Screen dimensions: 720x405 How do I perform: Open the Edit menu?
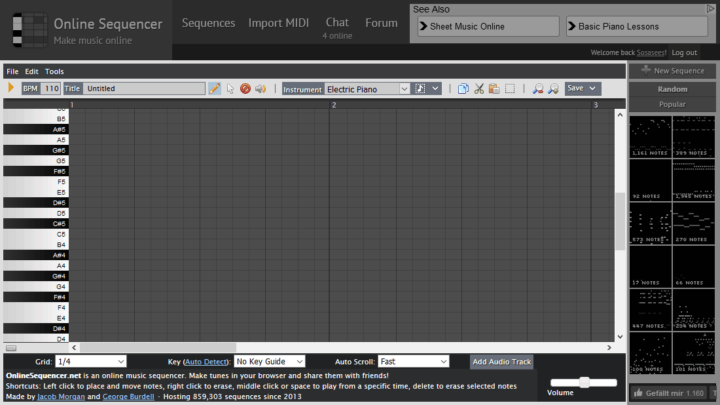coord(32,71)
